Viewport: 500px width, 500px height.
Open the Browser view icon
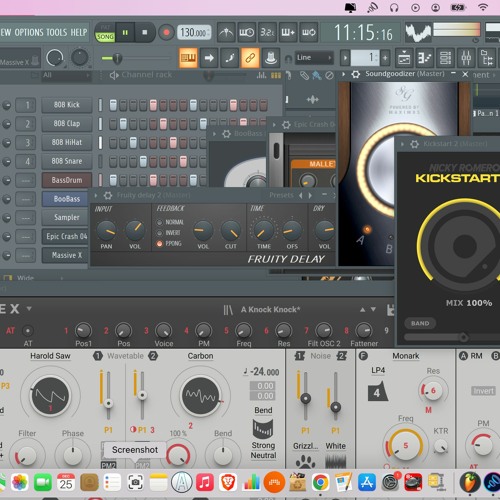point(487,58)
